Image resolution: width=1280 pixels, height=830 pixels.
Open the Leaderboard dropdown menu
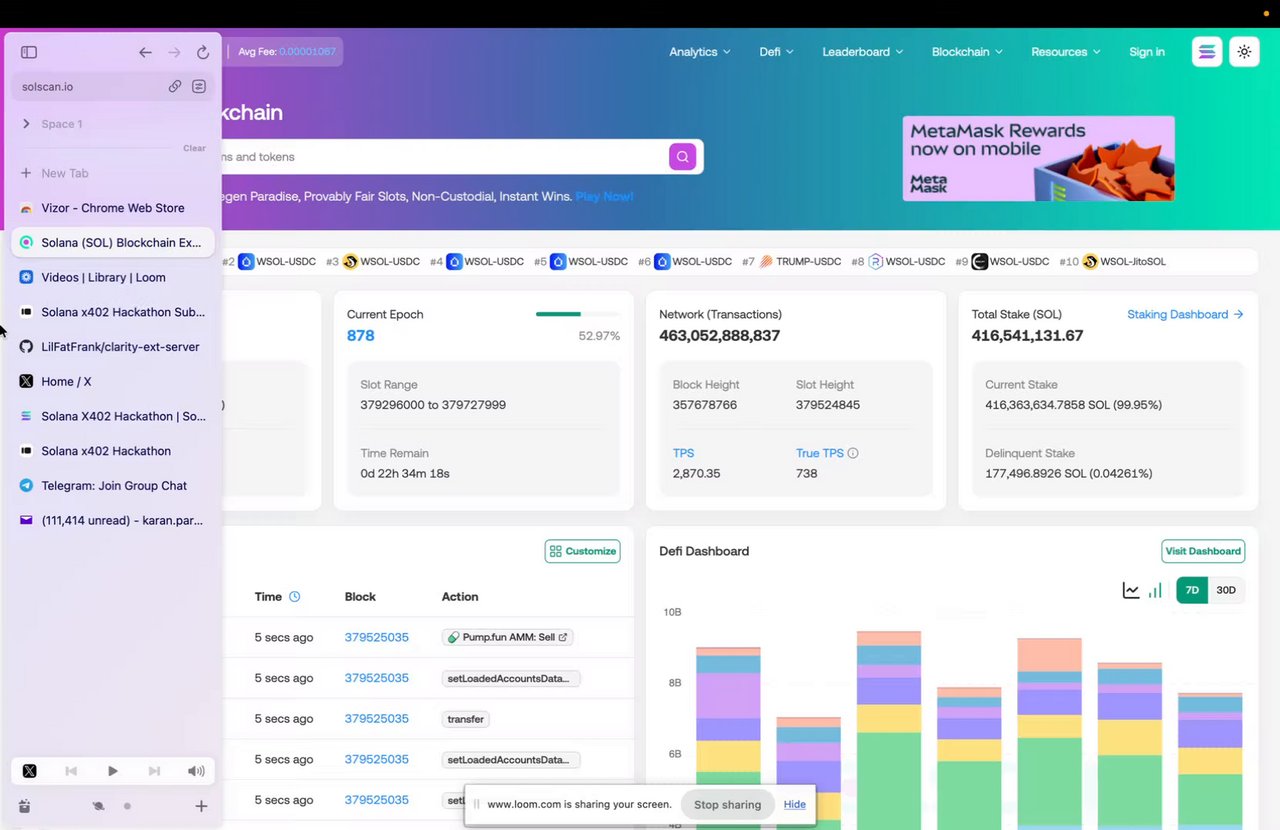pyautogui.click(x=863, y=52)
